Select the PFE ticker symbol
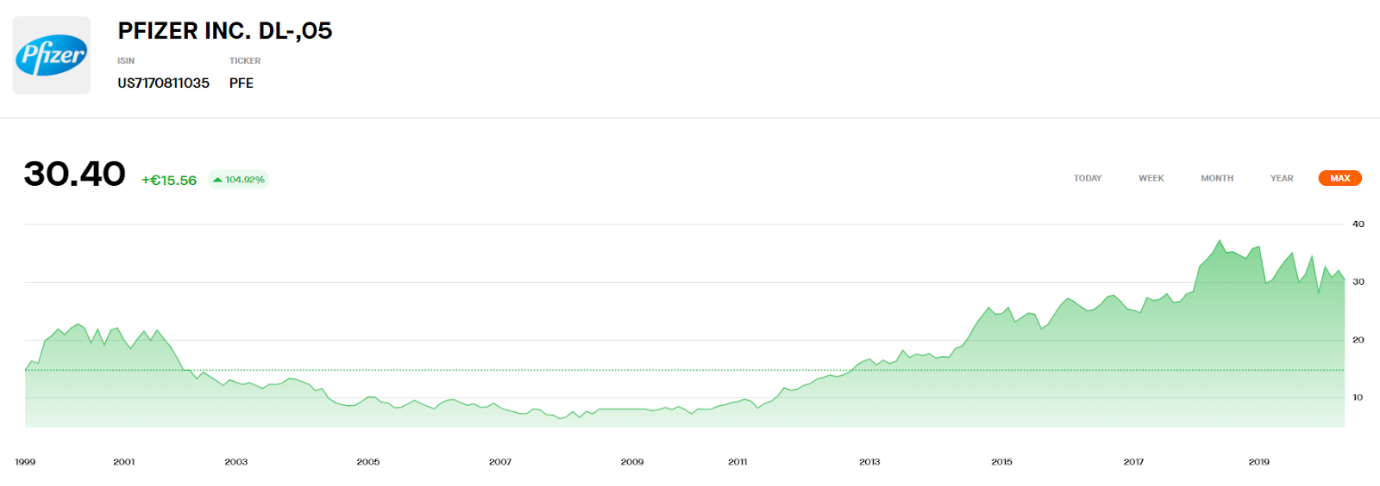 point(241,83)
